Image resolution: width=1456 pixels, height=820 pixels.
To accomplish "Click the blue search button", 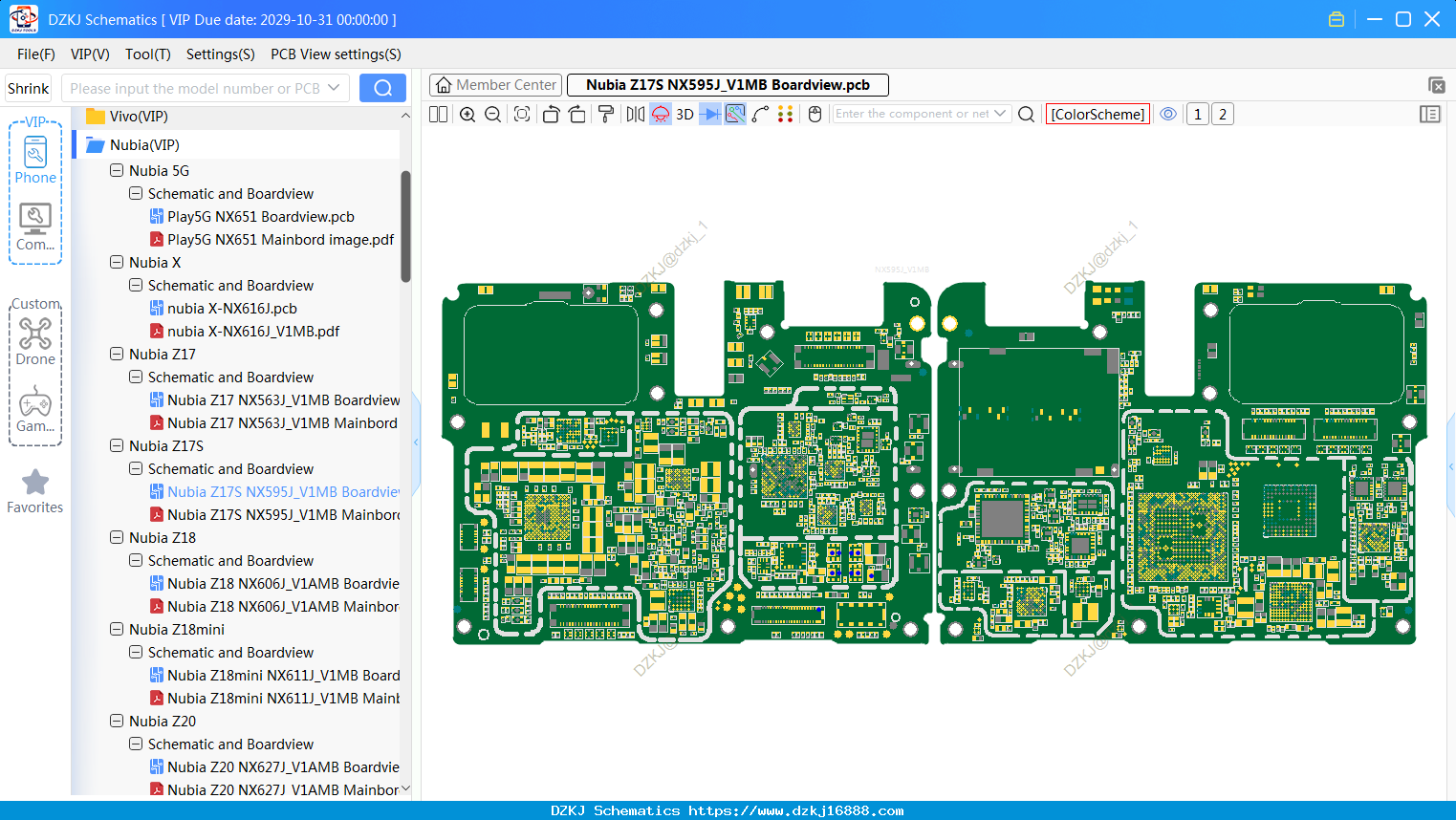I will coord(382,88).
